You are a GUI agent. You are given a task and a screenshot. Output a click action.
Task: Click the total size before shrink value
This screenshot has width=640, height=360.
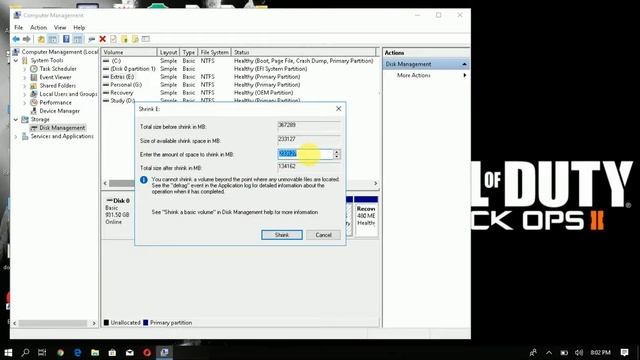coord(308,125)
